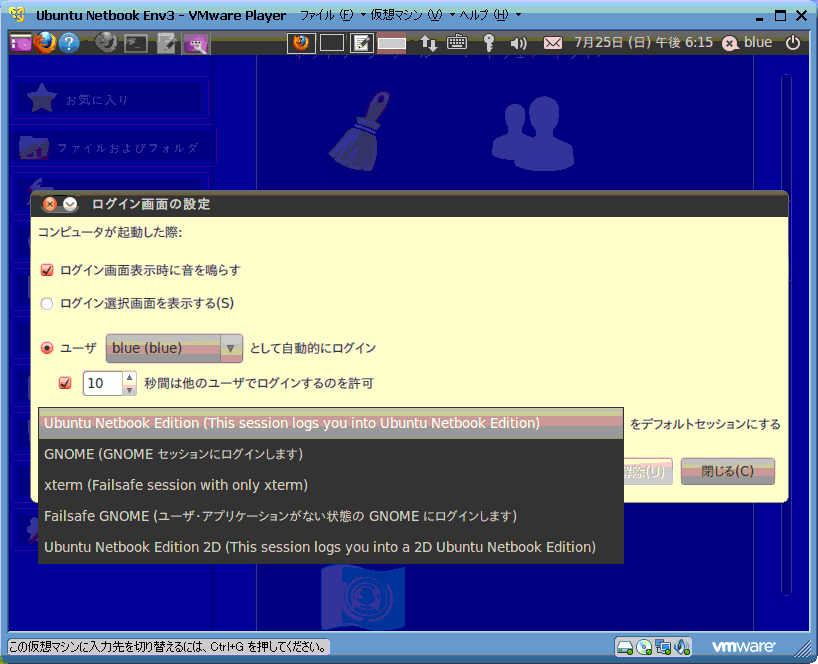Toggle the 秒間 delay login checkbox
This screenshot has height=664, width=818.
[65, 383]
